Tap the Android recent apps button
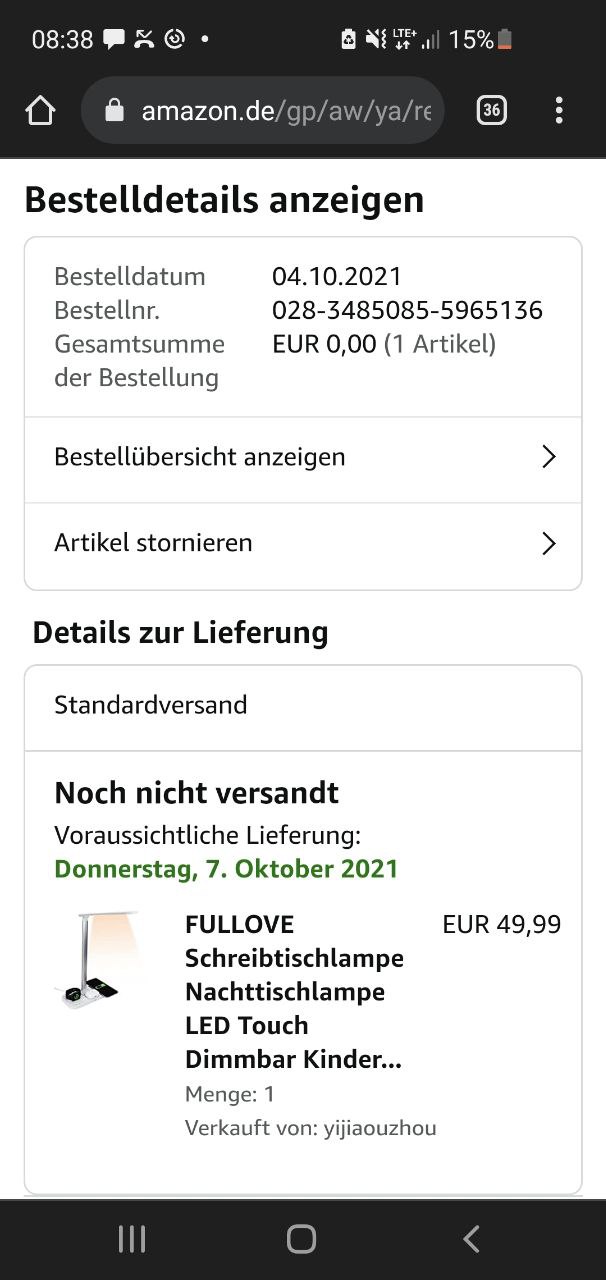Screen dimensions: 606x1280 pos(132,1239)
